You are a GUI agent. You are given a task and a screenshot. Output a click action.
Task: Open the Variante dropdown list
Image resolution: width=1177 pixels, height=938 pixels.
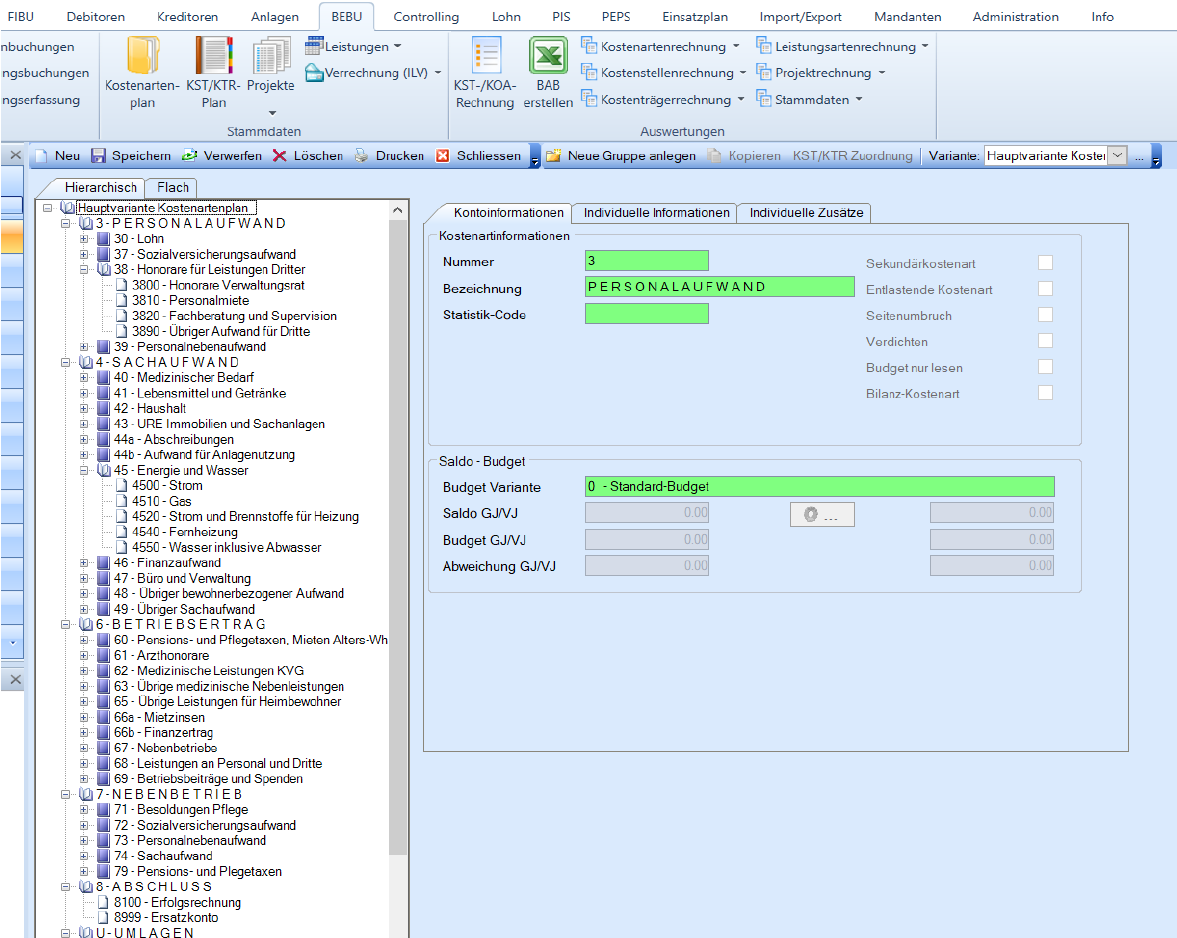pos(1116,156)
